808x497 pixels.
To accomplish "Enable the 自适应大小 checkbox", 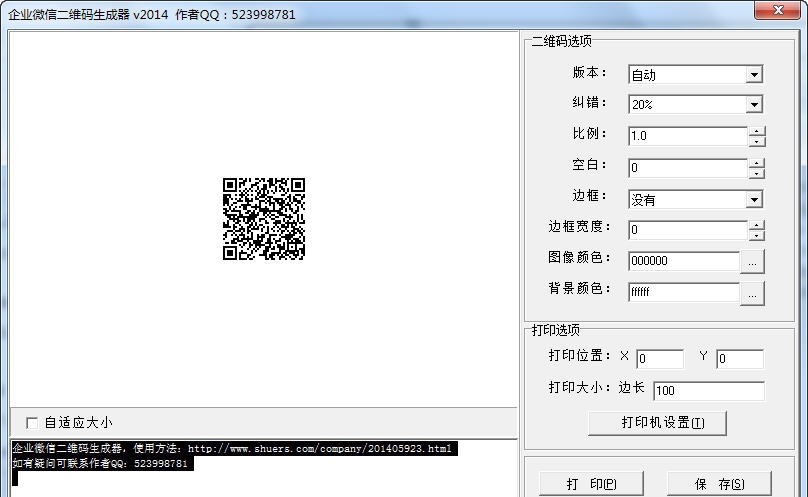I will coord(32,423).
